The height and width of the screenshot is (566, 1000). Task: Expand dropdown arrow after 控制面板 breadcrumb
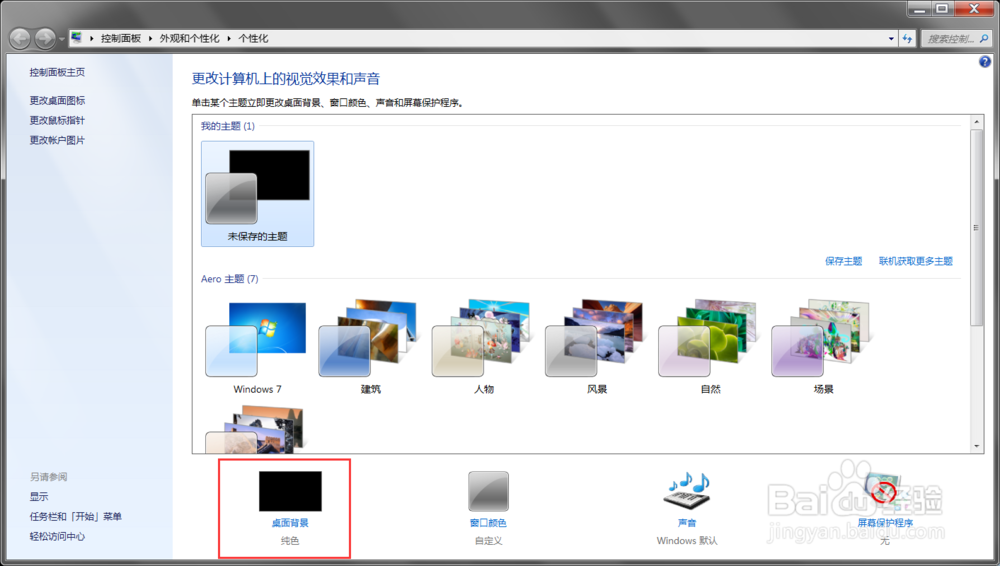[x=151, y=38]
